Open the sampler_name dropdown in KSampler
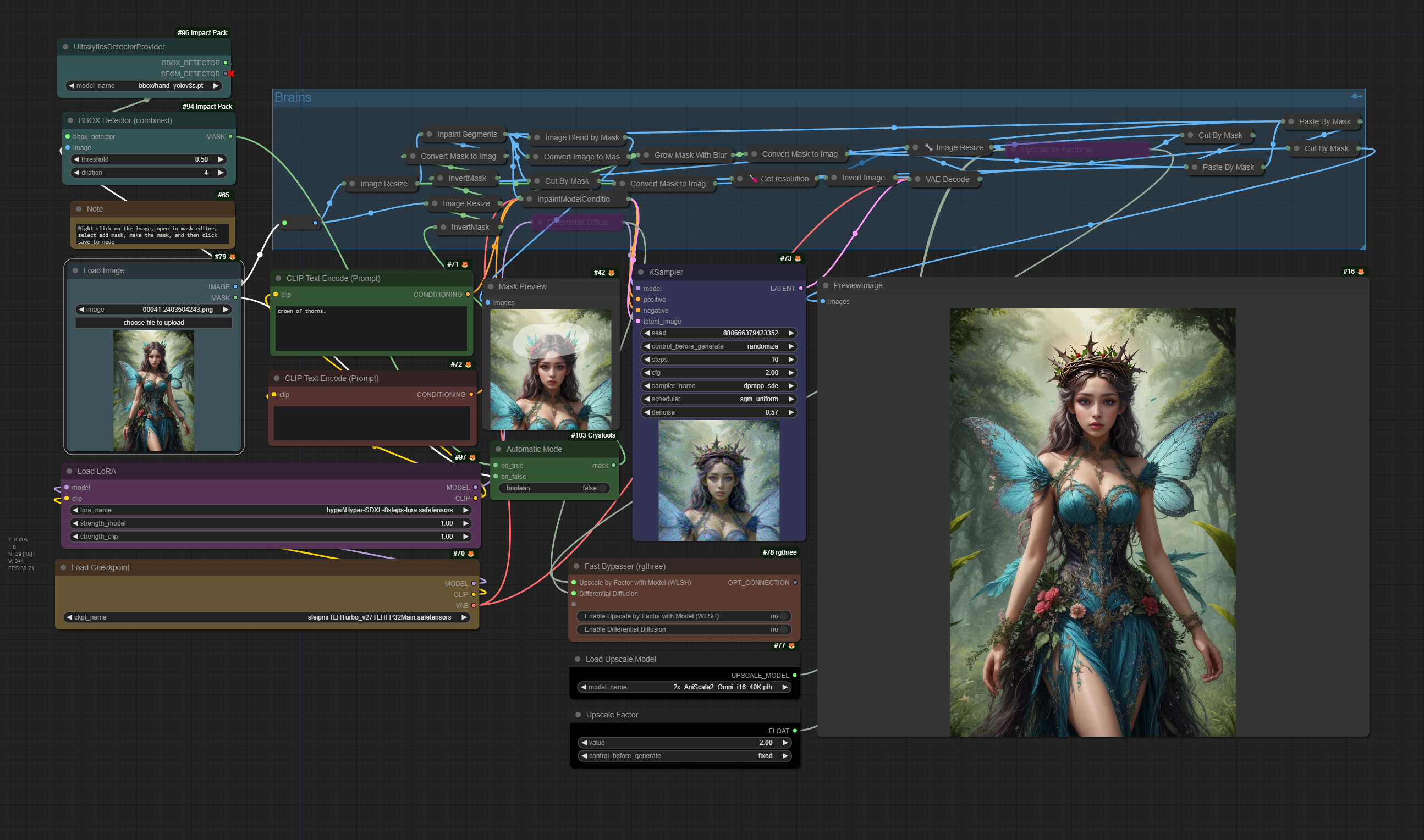 pos(718,386)
